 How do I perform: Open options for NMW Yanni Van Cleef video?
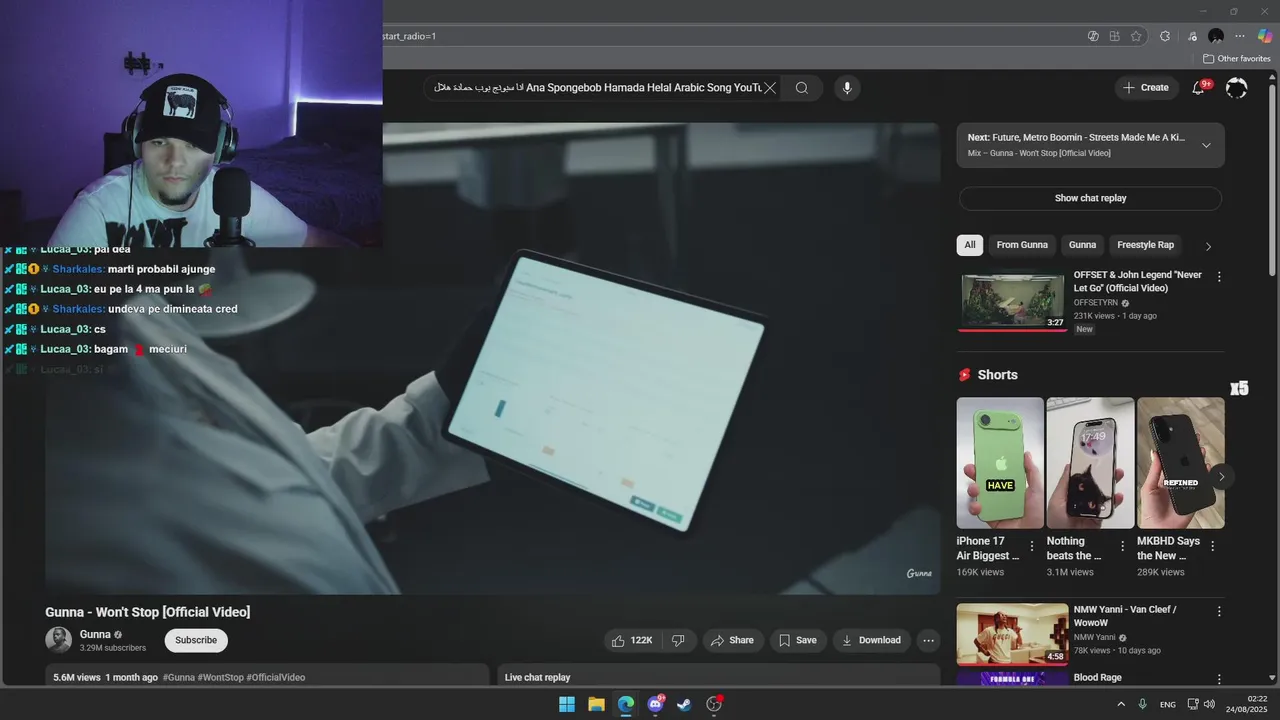1218,611
